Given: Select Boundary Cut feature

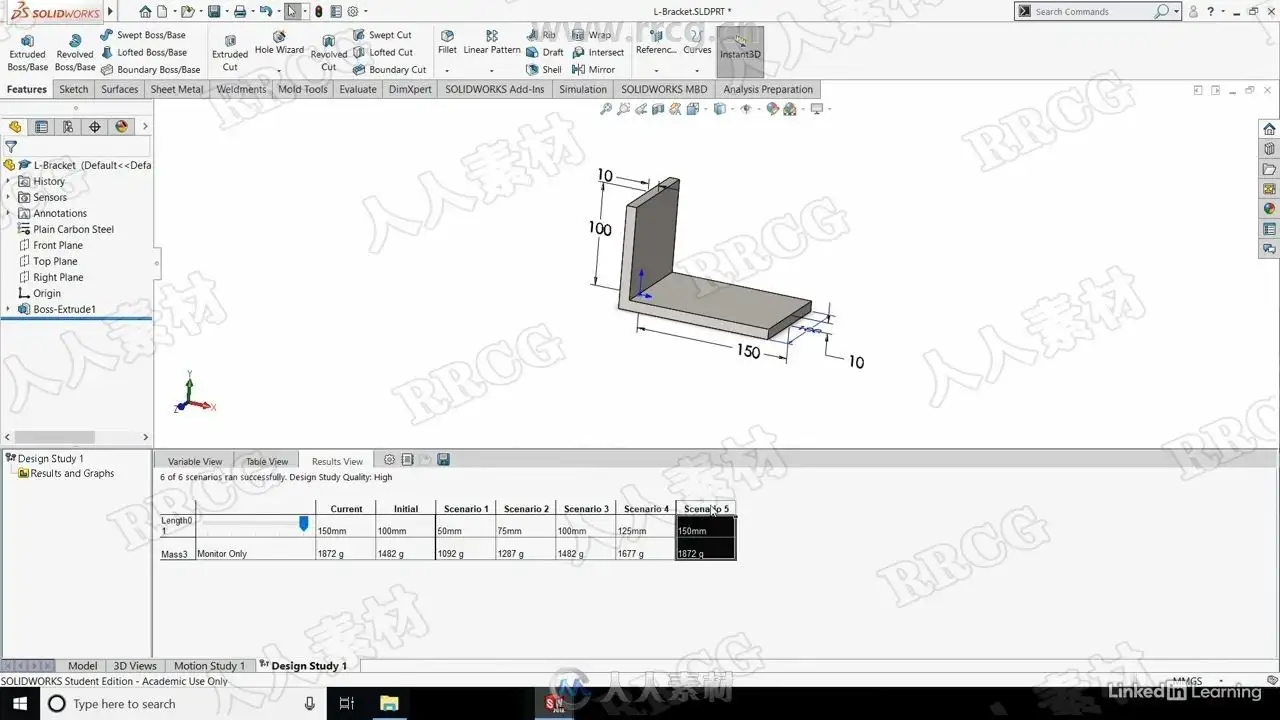Looking at the screenshot, I should pos(389,70).
